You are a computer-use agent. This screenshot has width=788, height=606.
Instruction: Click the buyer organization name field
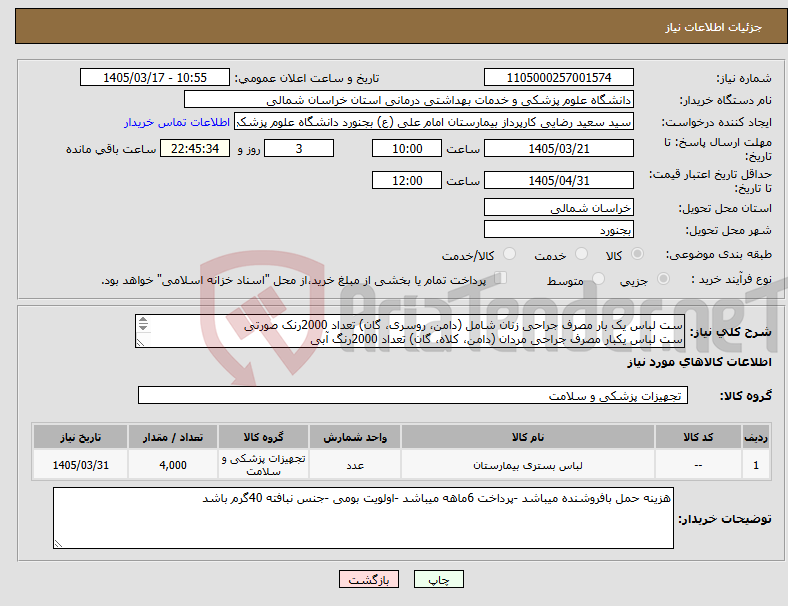(x=409, y=99)
